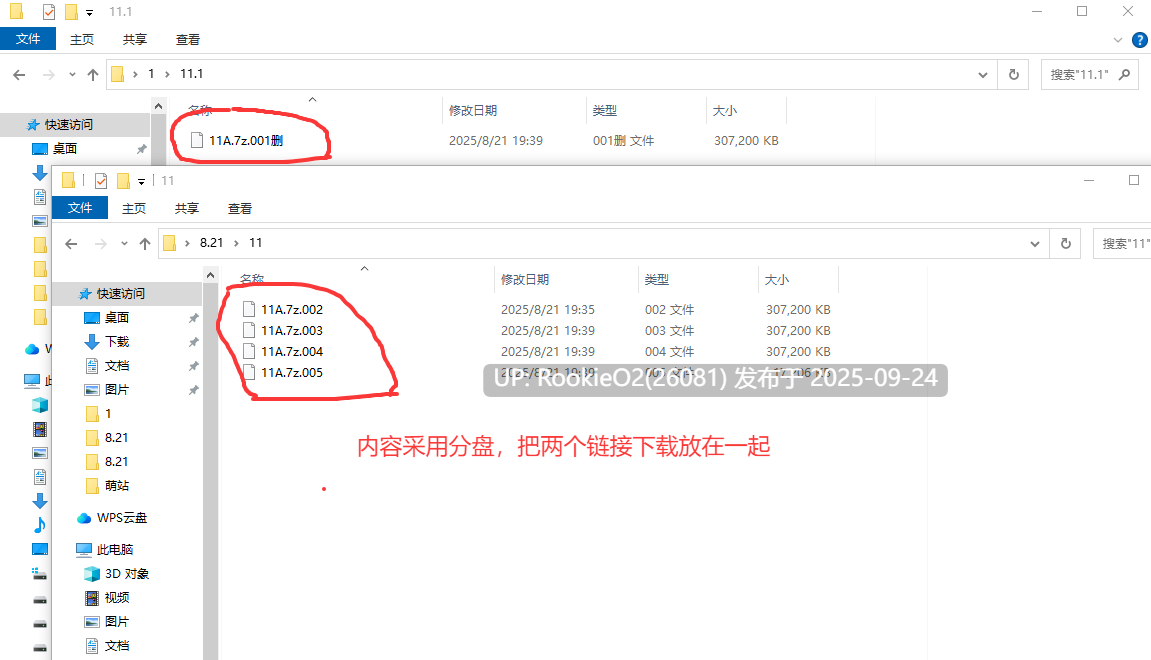Sort by 修改日期 in 11.1 window

pos(473,111)
